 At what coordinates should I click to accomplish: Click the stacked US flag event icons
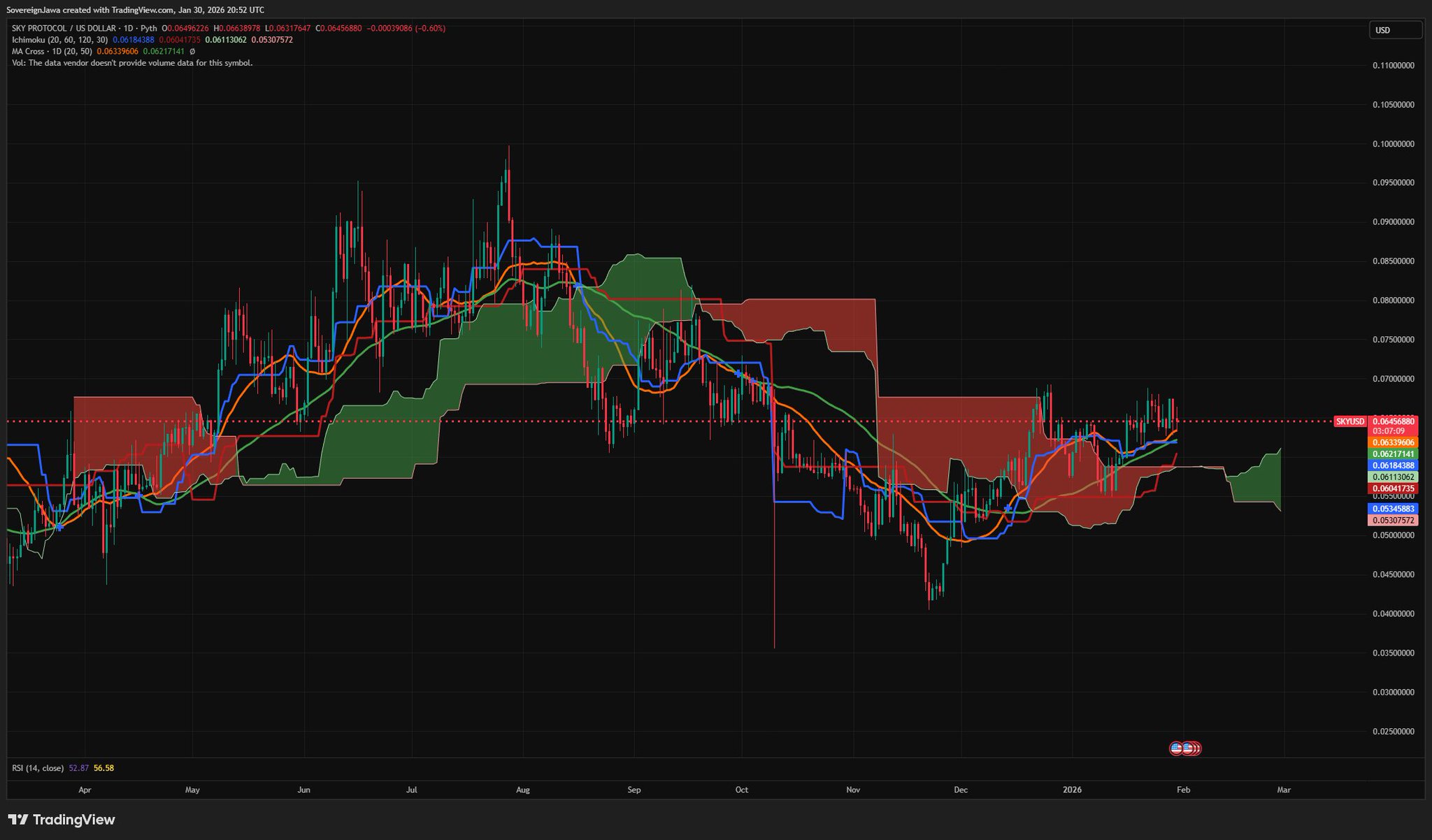[x=1191, y=748]
